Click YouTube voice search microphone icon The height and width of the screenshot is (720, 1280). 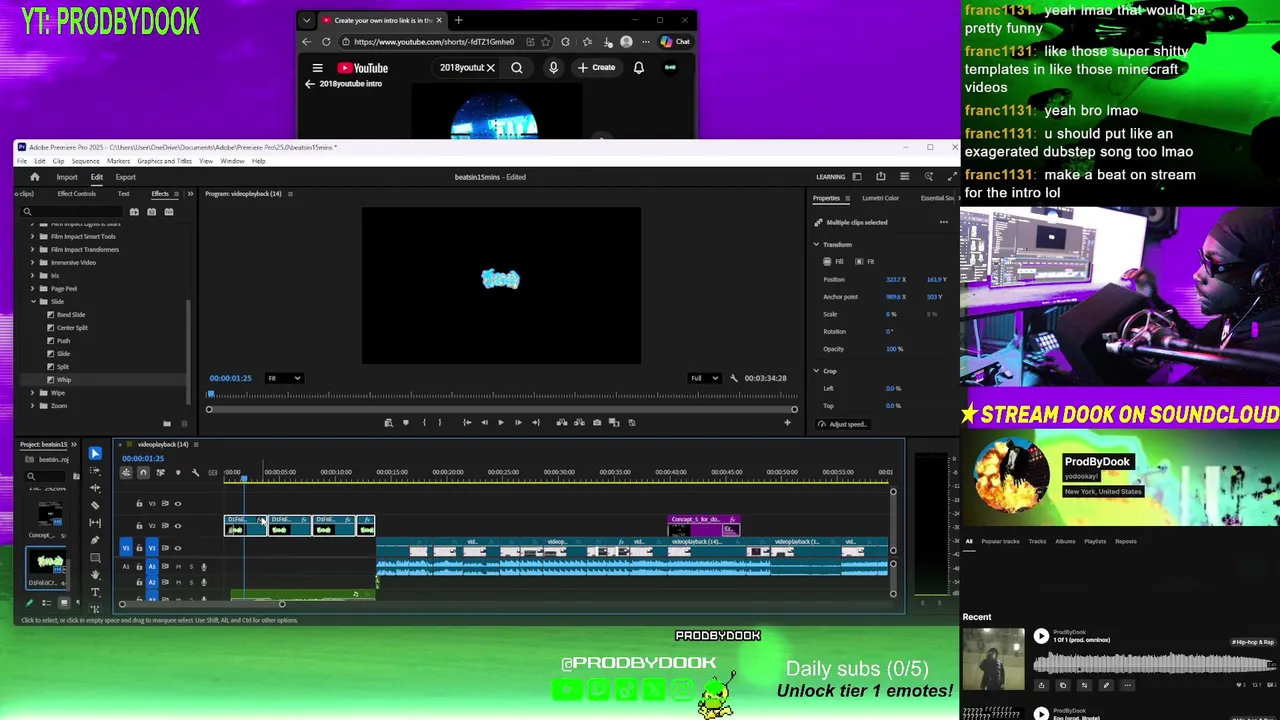[x=553, y=68]
